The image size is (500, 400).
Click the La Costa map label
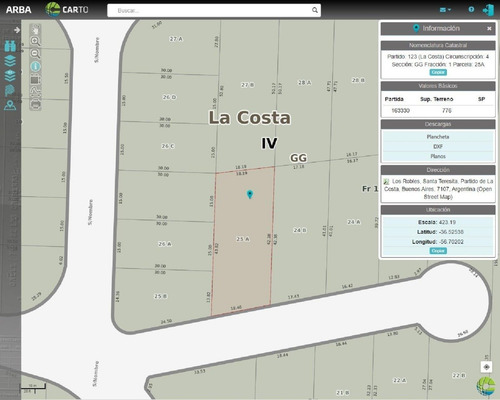coord(249,118)
